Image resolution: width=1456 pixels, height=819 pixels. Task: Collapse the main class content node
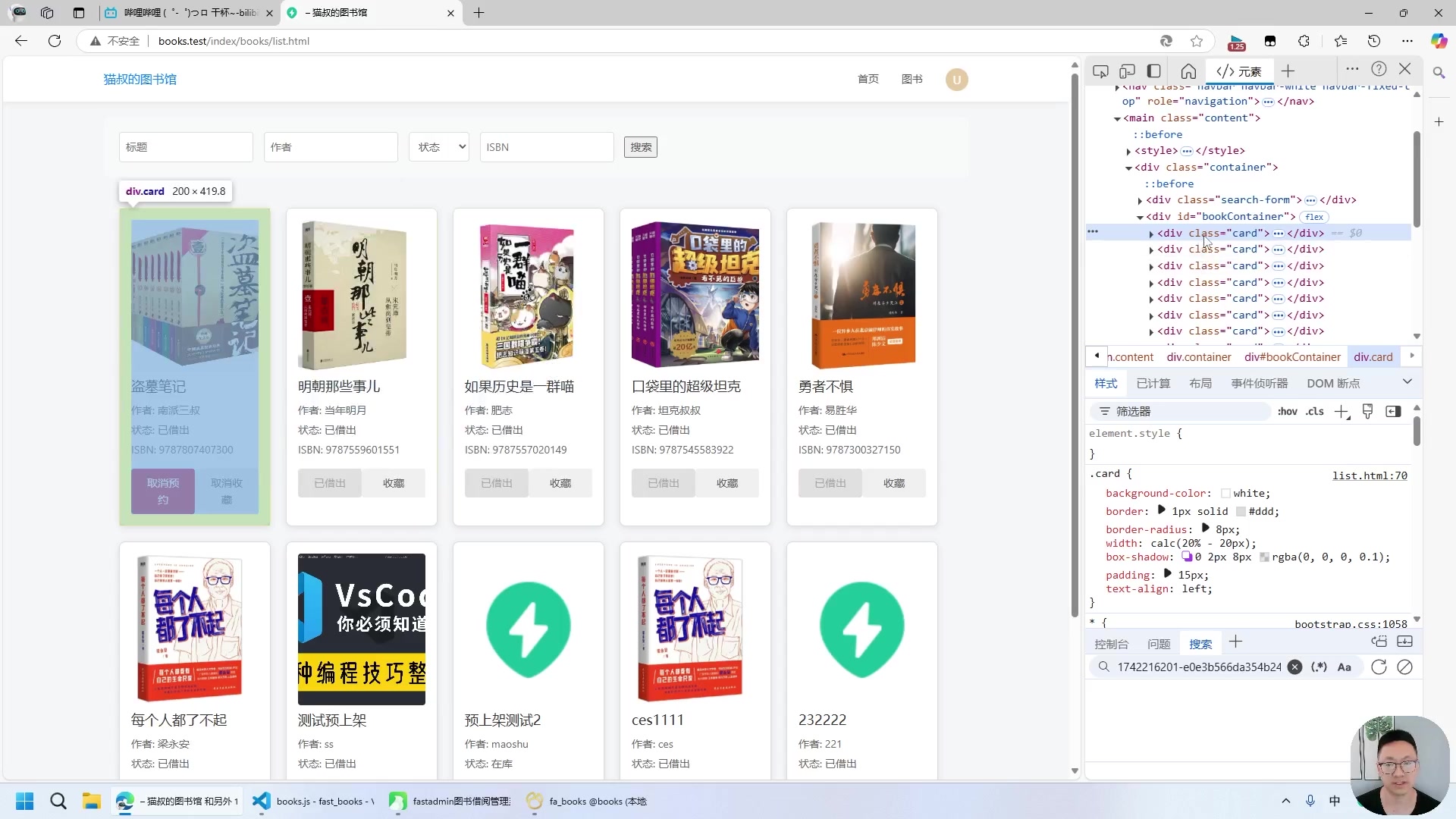[x=1117, y=119]
